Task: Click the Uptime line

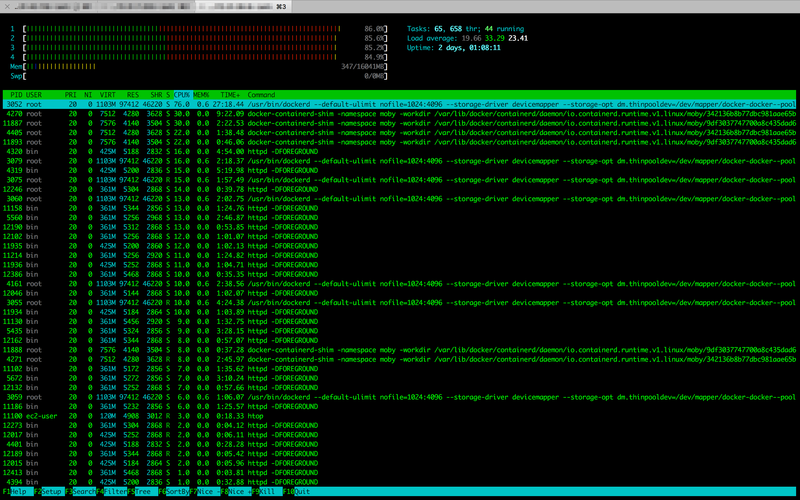Action: click(454, 48)
